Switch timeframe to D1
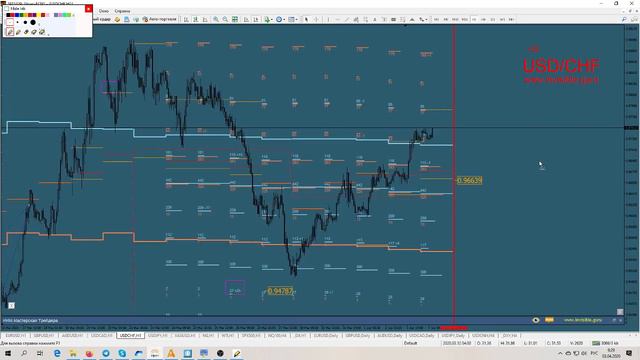This screenshot has height=360, width=640. (493, 19)
